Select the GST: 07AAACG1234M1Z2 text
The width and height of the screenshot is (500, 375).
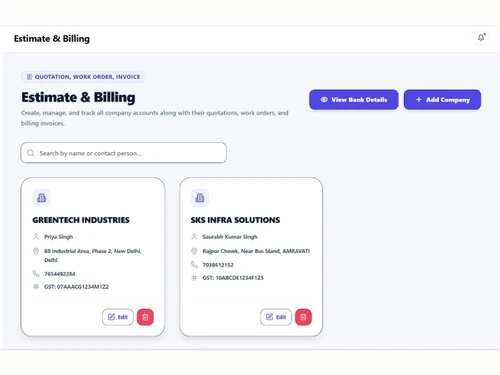[76, 287]
